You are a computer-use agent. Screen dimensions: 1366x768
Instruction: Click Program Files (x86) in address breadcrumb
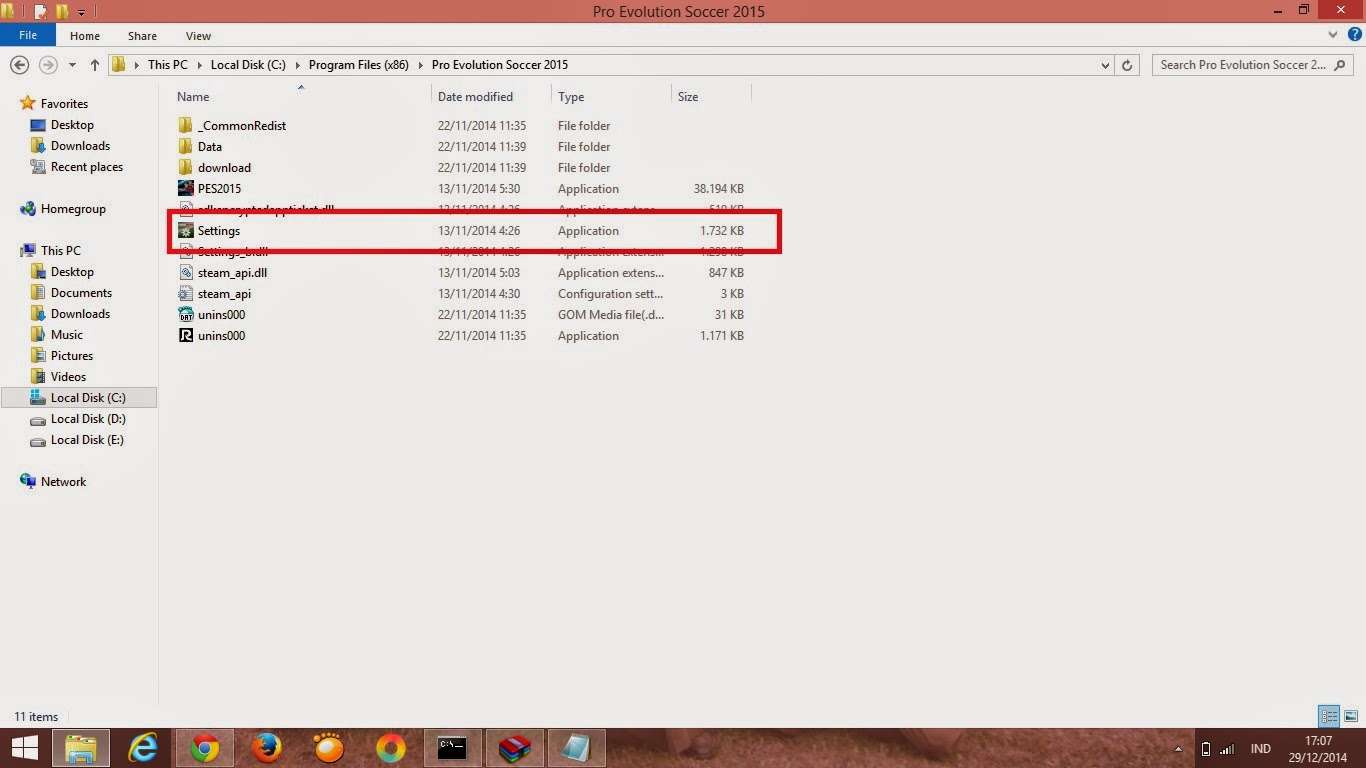pyautogui.click(x=359, y=65)
